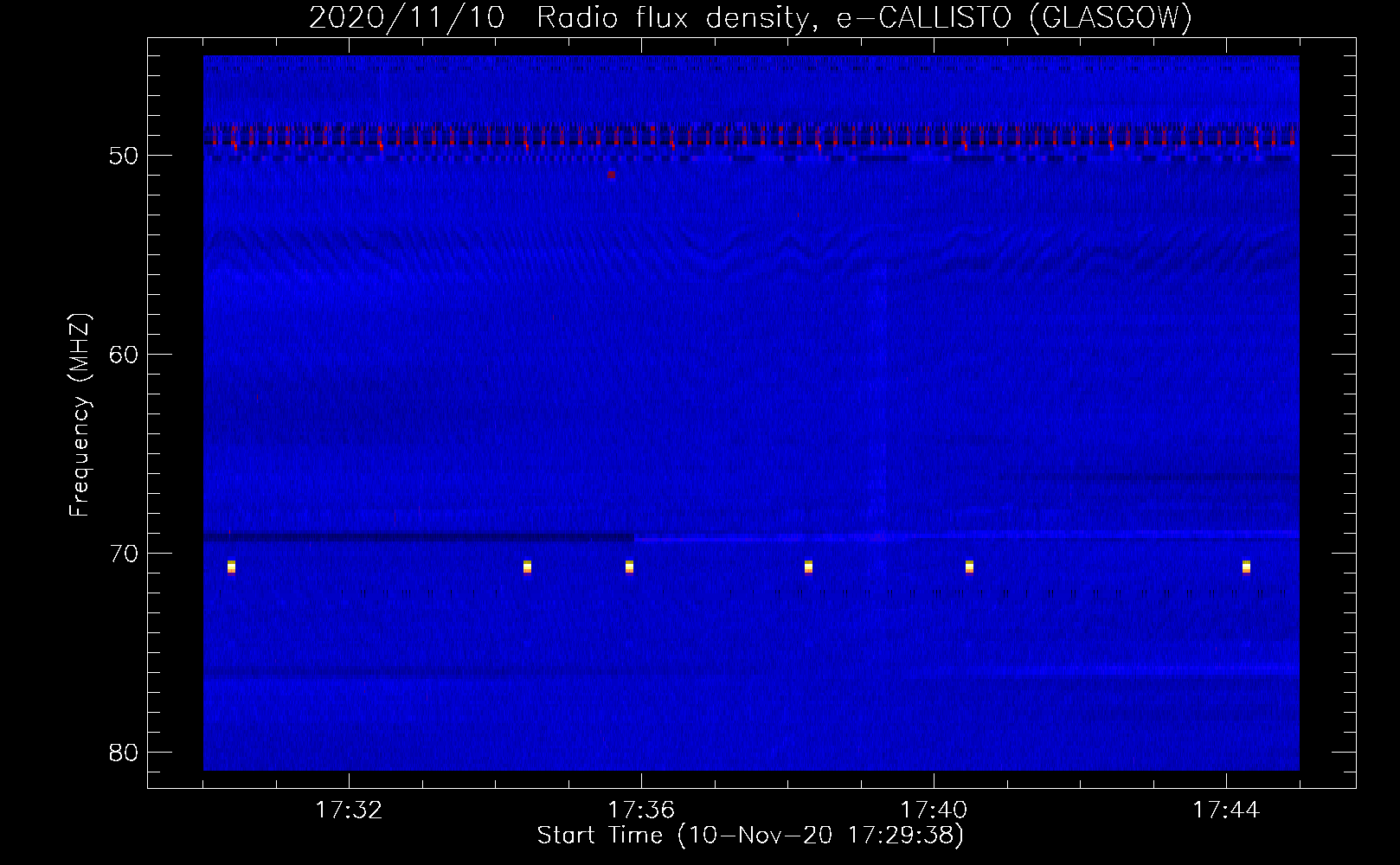Click the 50 MHz frequency tick label
This screenshot has height=865, width=1400.
[x=124, y=156]
